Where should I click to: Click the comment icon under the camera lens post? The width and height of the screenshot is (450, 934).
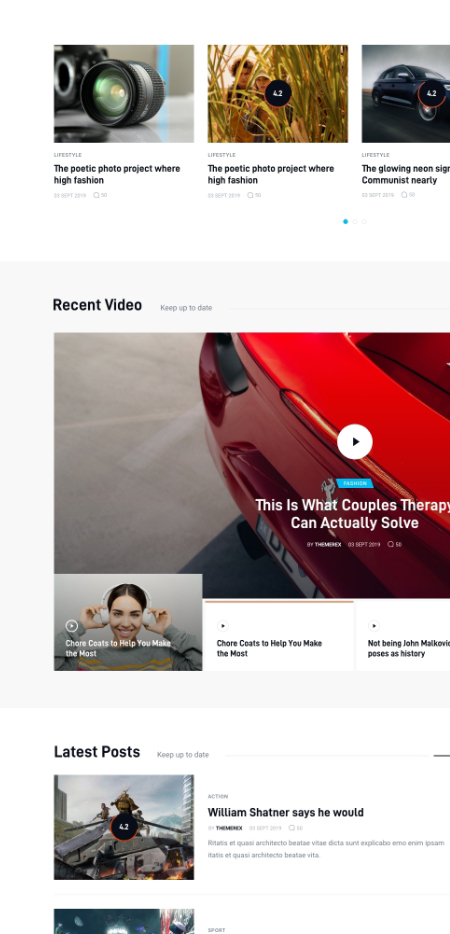[x=96, y=195]
